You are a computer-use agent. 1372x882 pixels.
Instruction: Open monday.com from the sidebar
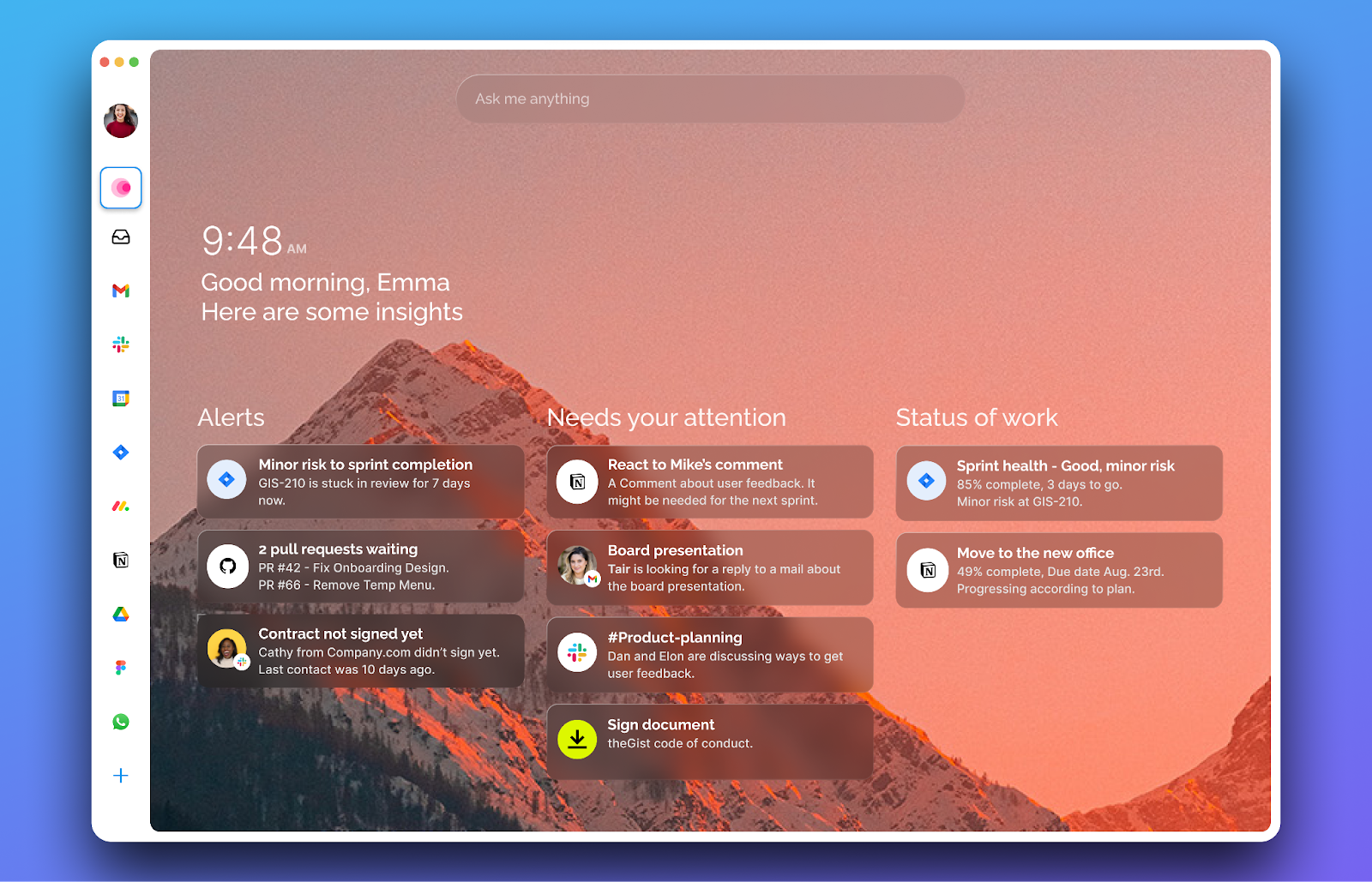[121, 507]
